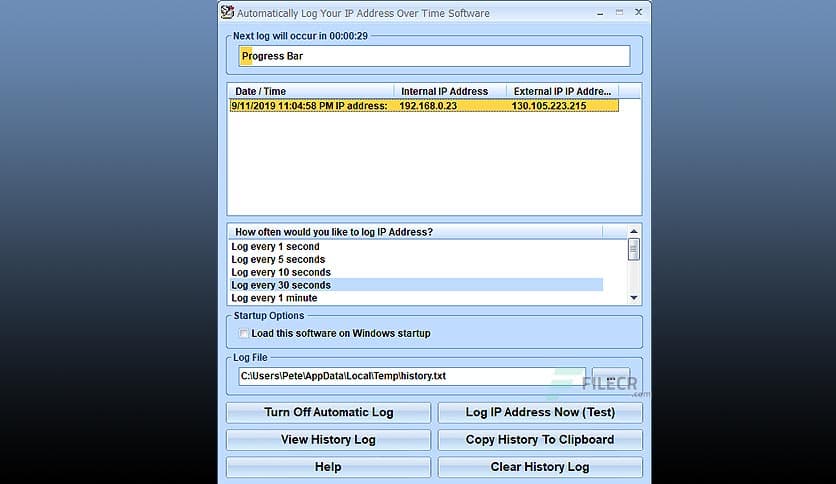Click Log IP Address Now (Test)
Viewport: 836px width, 484px height.
pos(540,412)
